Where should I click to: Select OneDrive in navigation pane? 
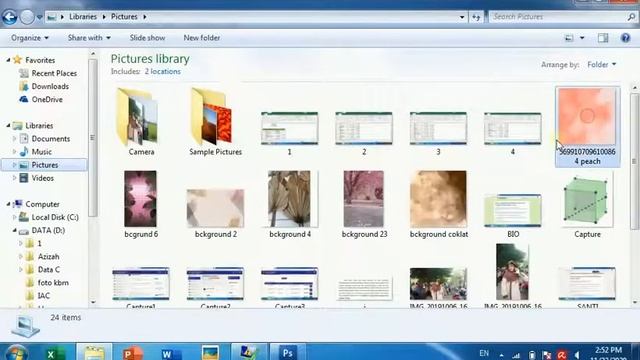pos(47,100)
